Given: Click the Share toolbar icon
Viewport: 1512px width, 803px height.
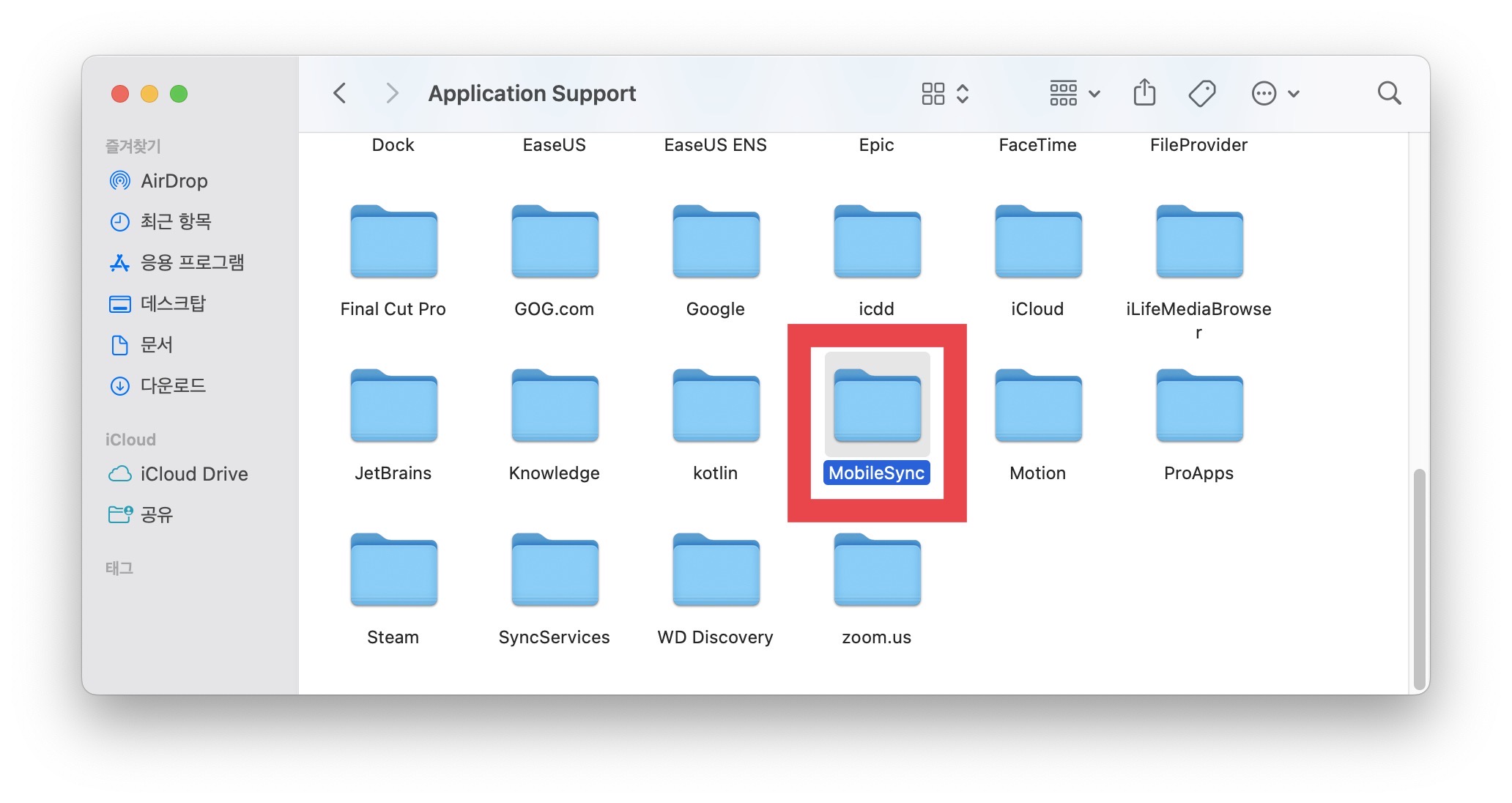Looking at the screenshot, I should 1144,93.
